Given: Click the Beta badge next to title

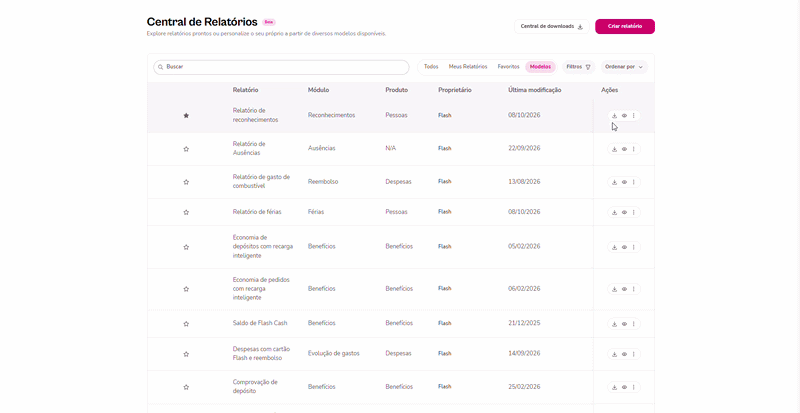Looking at the screenshot, I should point(269,22).
